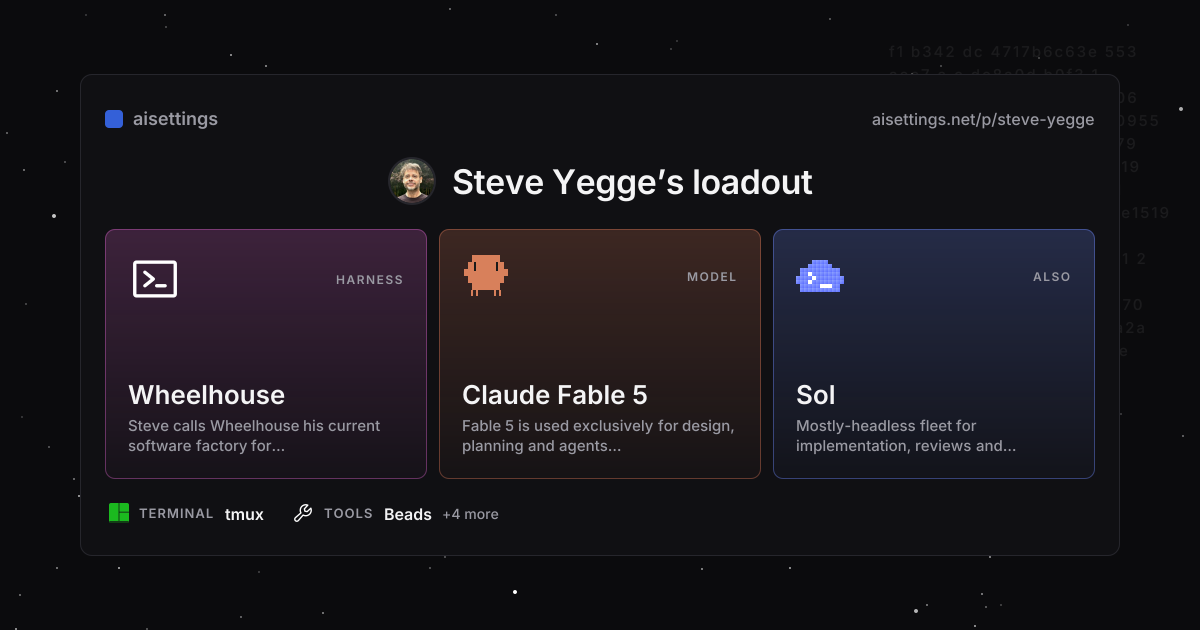The height and width of the screenshot is (630, 1200).
Task: Select the Beads tool label
Action: [x=408, y=514]
